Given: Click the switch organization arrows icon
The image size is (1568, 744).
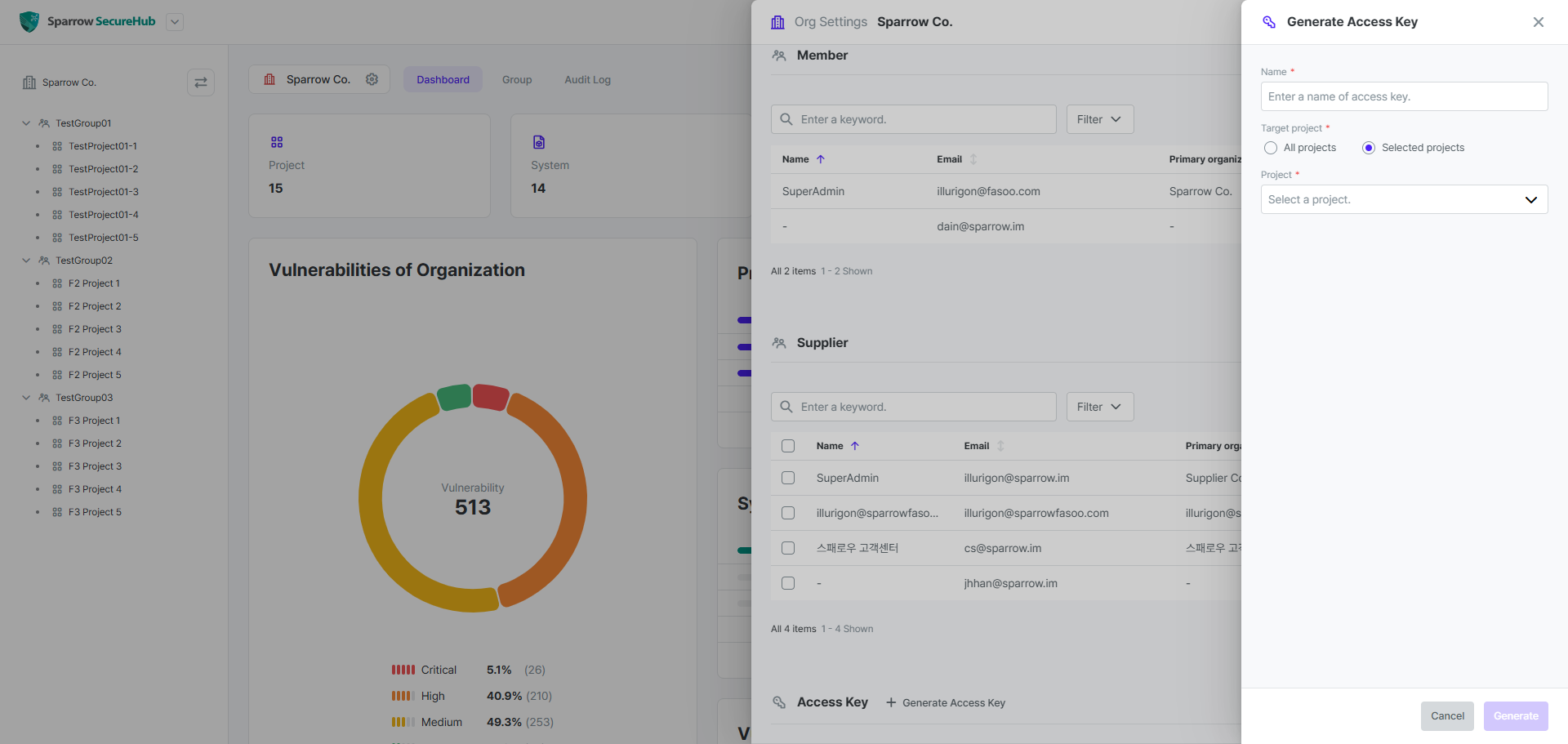Looking at the screenshot, I should click(201, 82).
